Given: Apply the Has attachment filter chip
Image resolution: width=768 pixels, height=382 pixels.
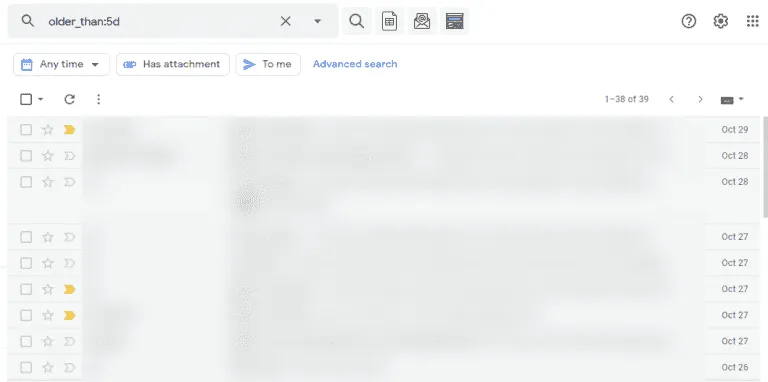Looking at the screenshot, I should click(172, 64).
